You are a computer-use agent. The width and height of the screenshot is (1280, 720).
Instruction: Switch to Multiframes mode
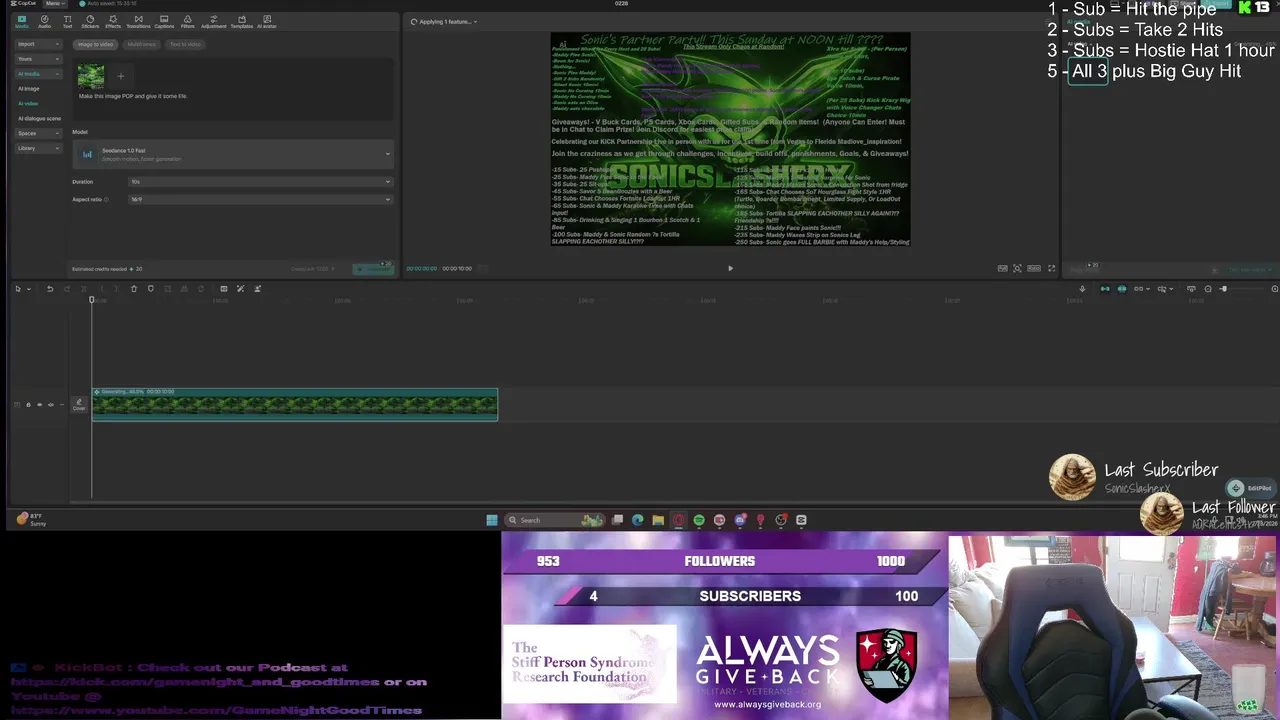pos(141,44)
